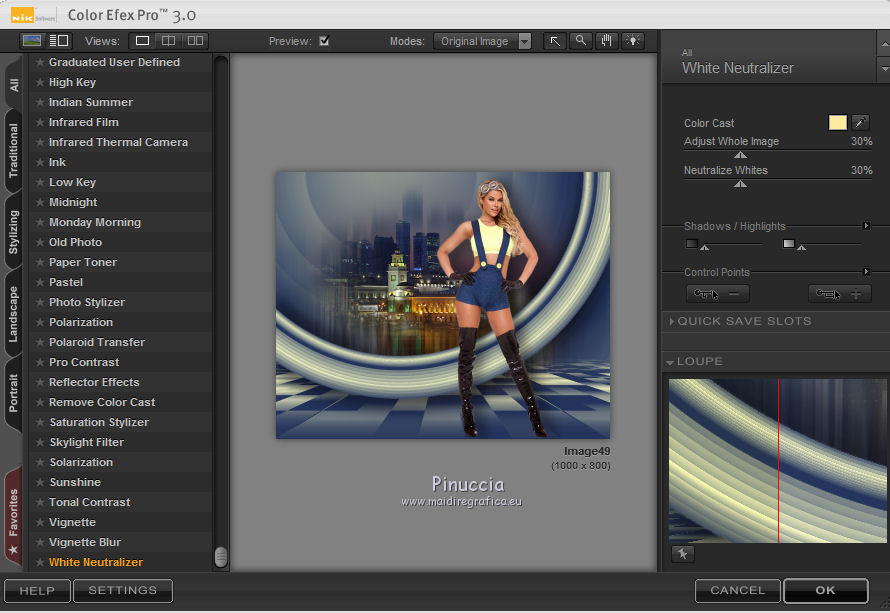890x613 pixels.
Task: Select the Solarization filter
Action: (x=121, y=462)
